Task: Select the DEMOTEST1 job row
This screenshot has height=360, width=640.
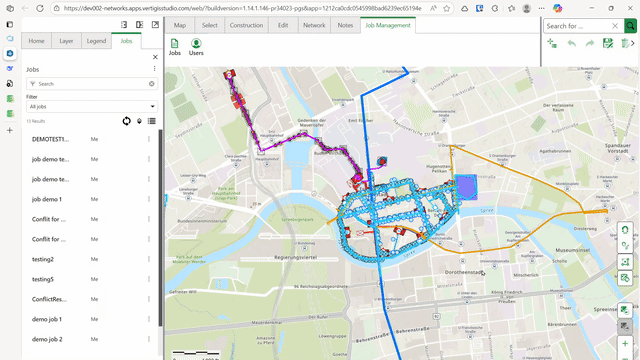Action: (90, 139)
